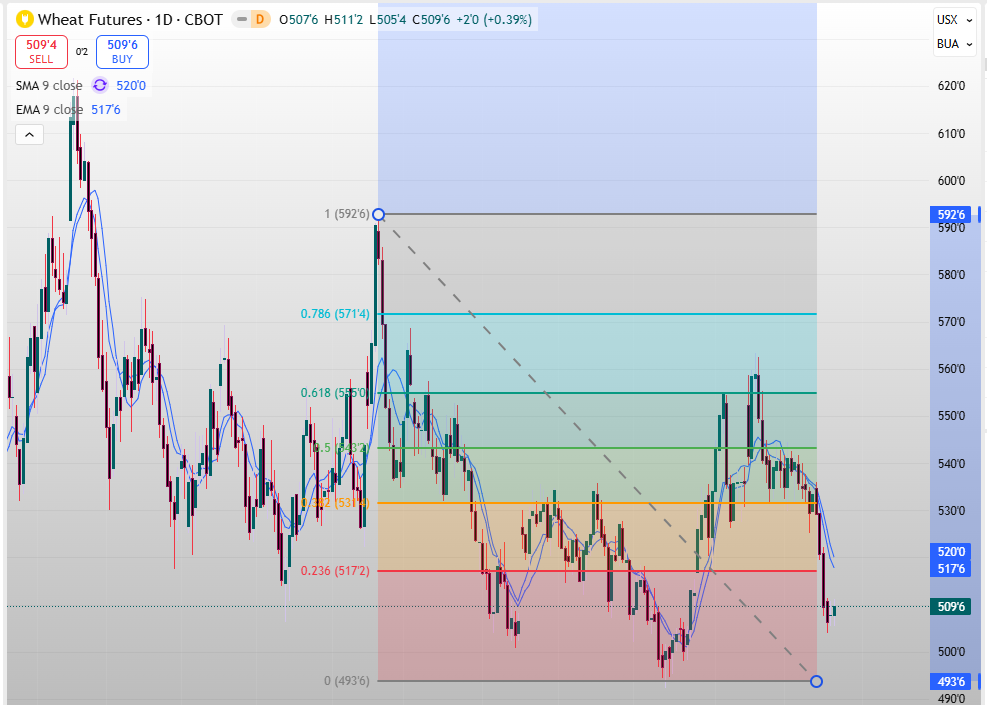Image resolution: width=987 pixels, height=705 pixels.
Task: Select the EMA 9 close indicator label
Action: point(49,110)
